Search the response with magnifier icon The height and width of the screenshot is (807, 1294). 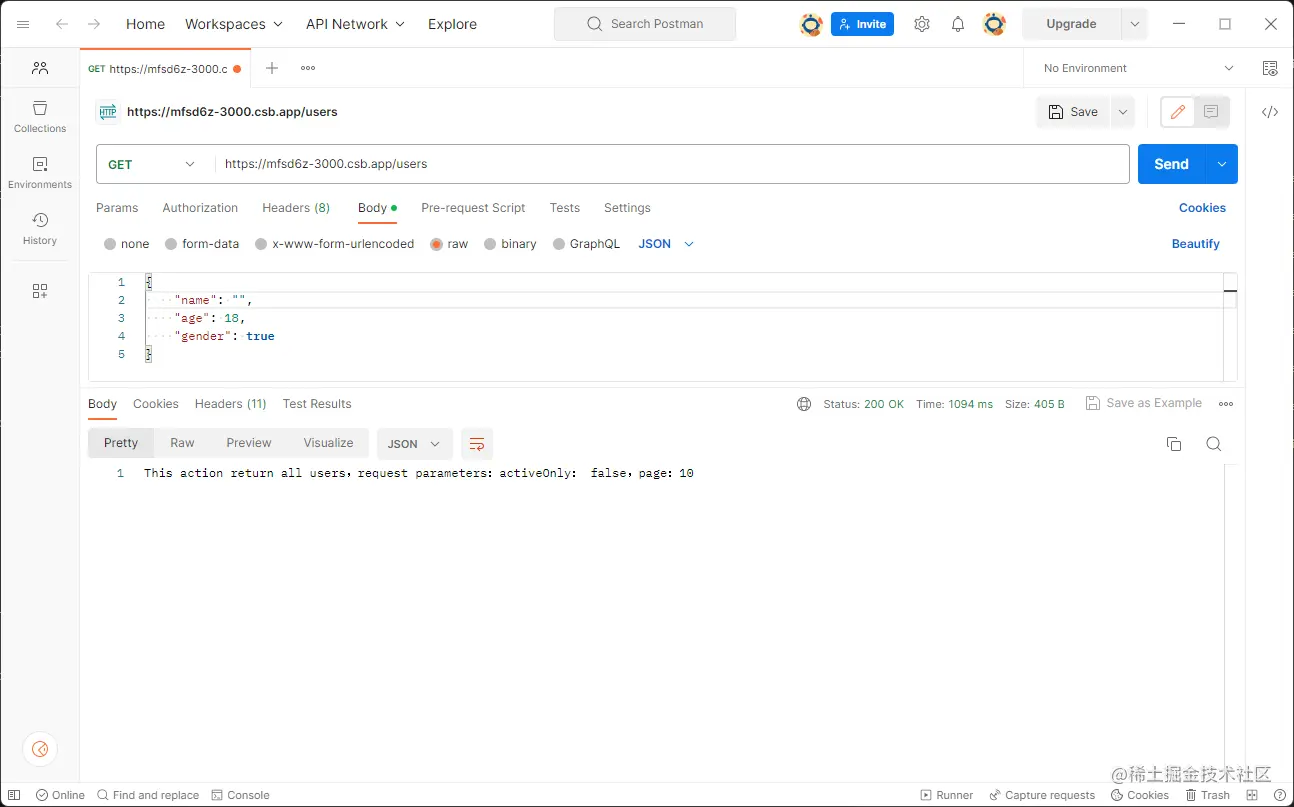(1214, 444)
